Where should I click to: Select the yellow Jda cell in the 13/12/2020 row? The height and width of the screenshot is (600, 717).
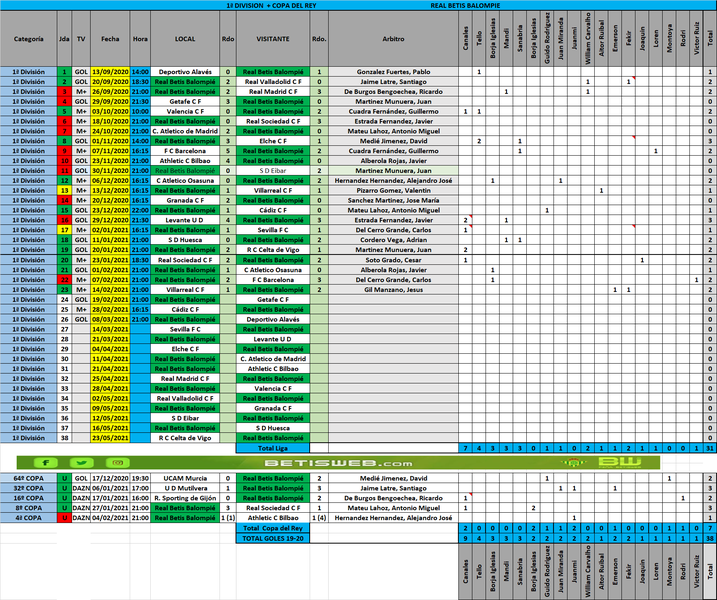64,190
